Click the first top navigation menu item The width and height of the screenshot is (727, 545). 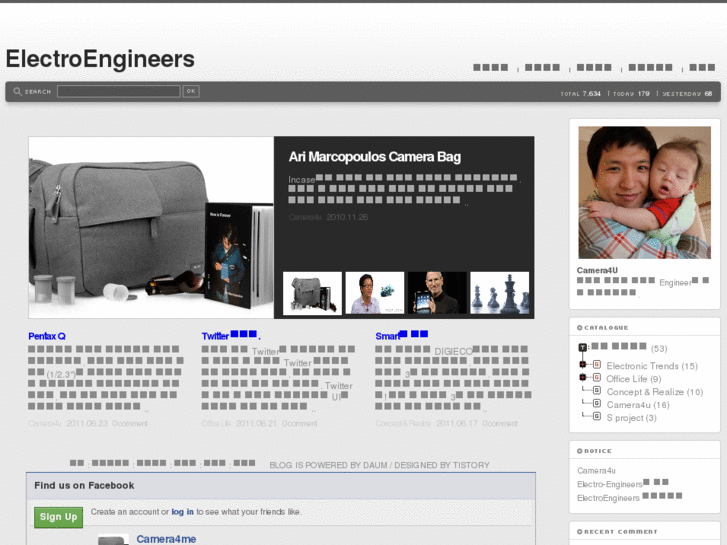[x=491, y=67]
